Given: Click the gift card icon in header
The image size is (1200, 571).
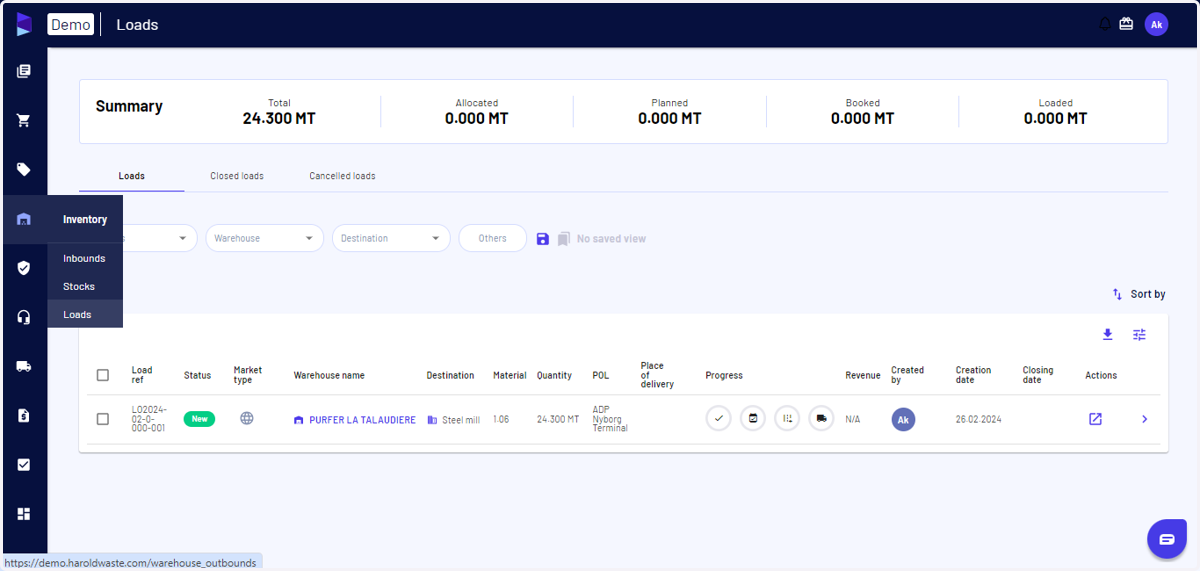Looking at the screenshot, I should point(1127,24).
